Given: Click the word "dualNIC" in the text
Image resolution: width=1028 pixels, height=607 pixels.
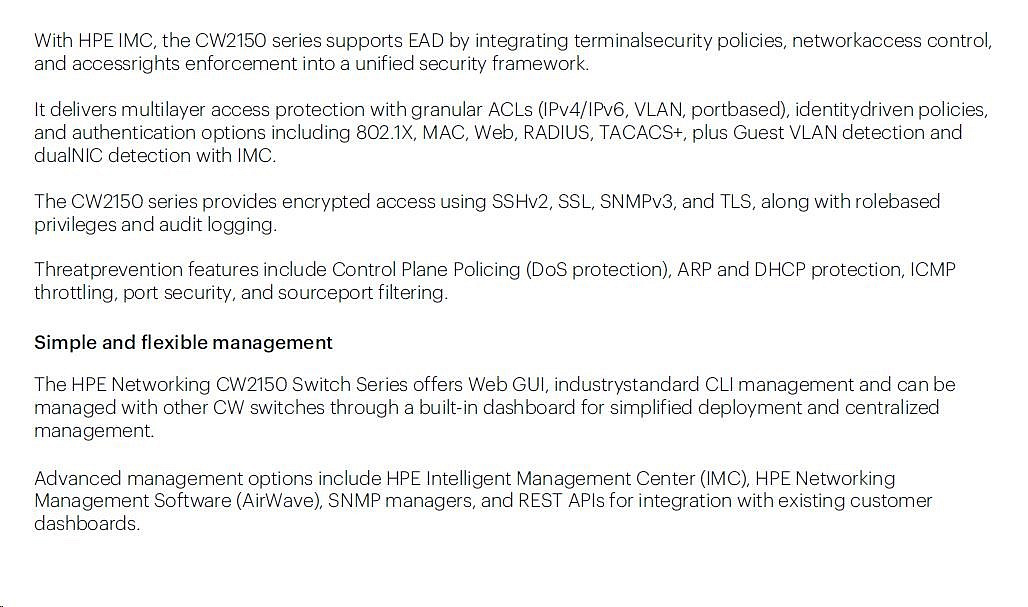Looking at the screenshot, I should [x=68, y=156].
